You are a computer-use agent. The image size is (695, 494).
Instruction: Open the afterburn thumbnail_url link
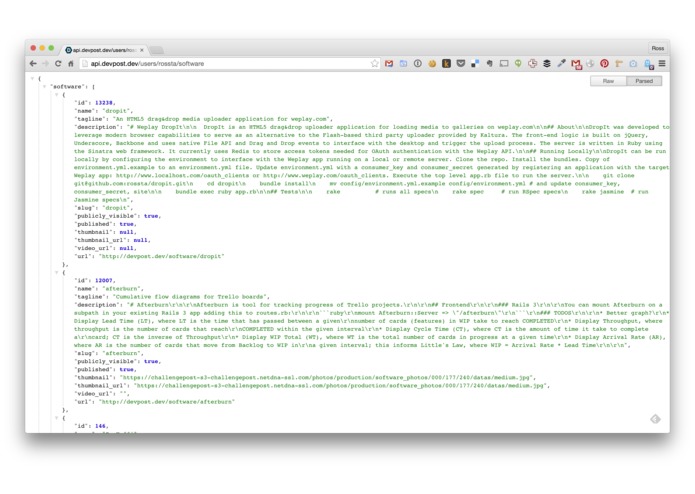coord(341,386)
